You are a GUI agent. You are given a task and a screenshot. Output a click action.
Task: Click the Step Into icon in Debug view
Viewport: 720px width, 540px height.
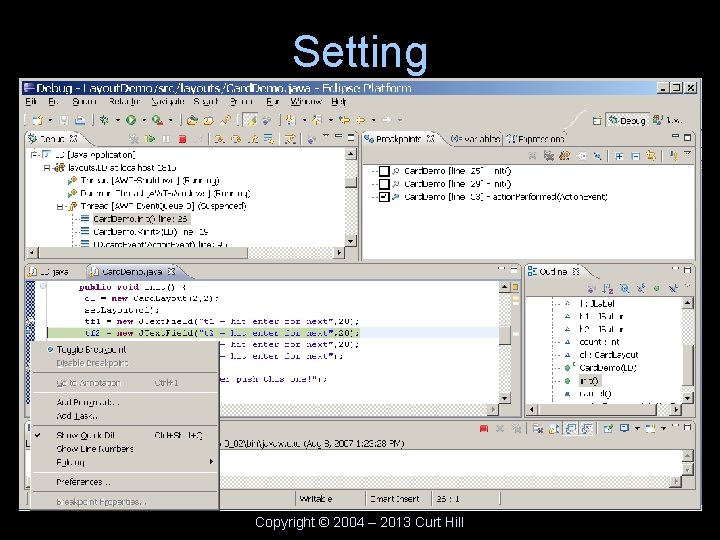click(x=219, y=138)
